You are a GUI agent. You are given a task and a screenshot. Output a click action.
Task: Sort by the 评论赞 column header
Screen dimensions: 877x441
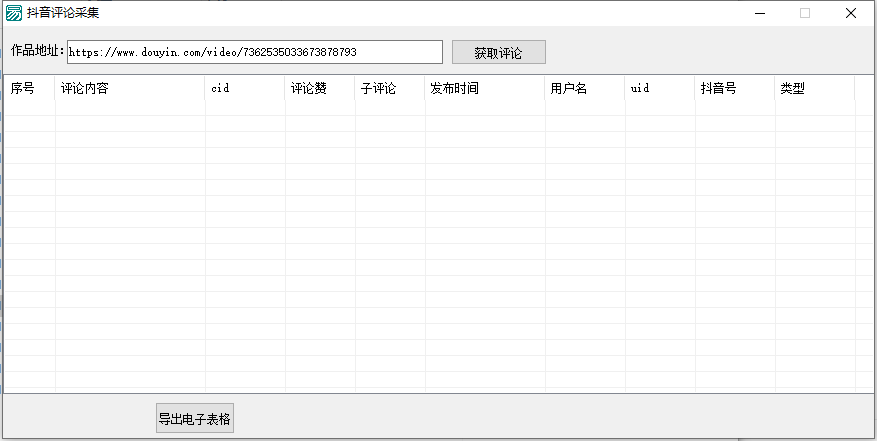[320, 88]
